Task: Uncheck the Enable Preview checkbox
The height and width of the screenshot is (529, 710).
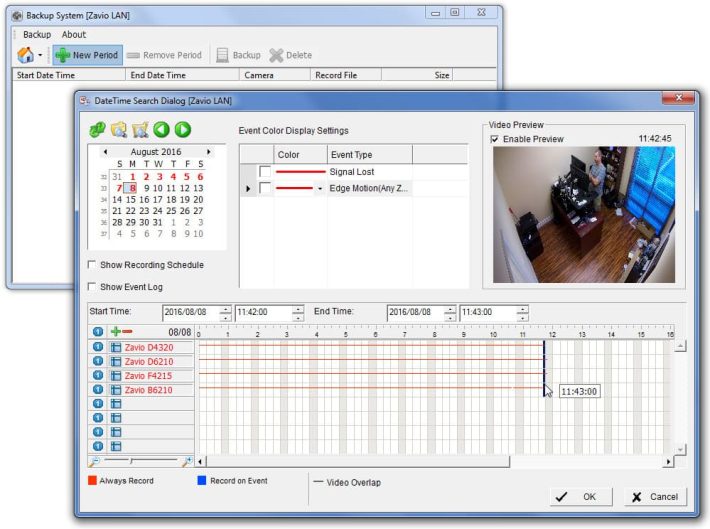Action: point(495,139)
